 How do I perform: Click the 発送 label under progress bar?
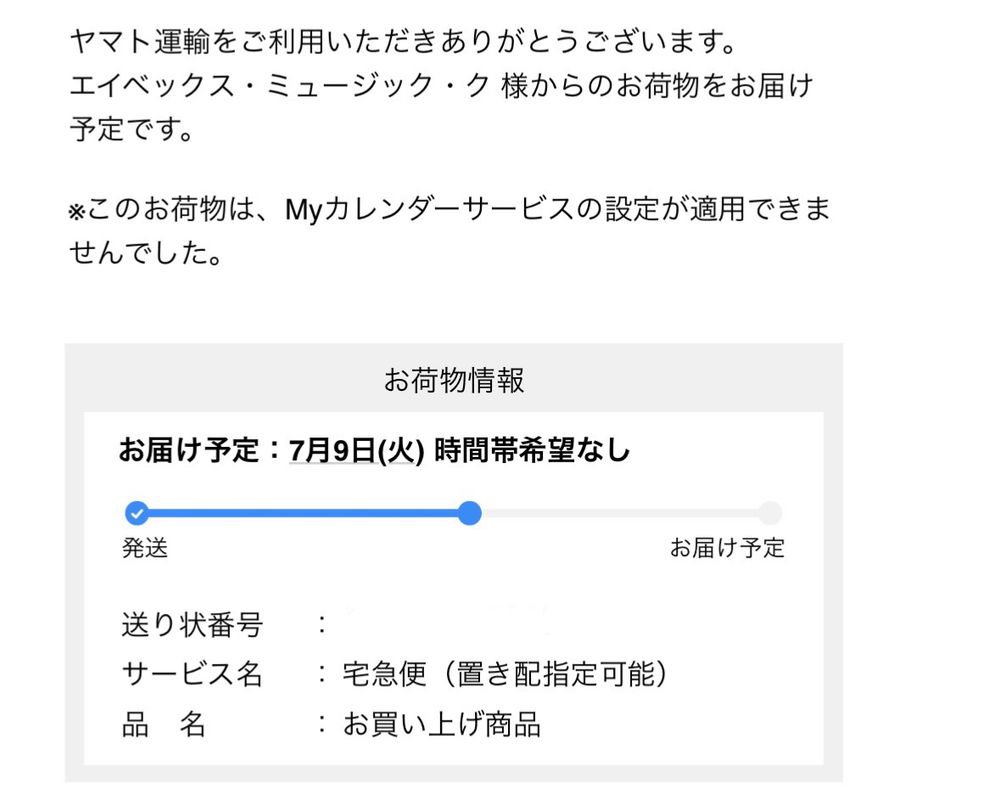tap(145, 548)
